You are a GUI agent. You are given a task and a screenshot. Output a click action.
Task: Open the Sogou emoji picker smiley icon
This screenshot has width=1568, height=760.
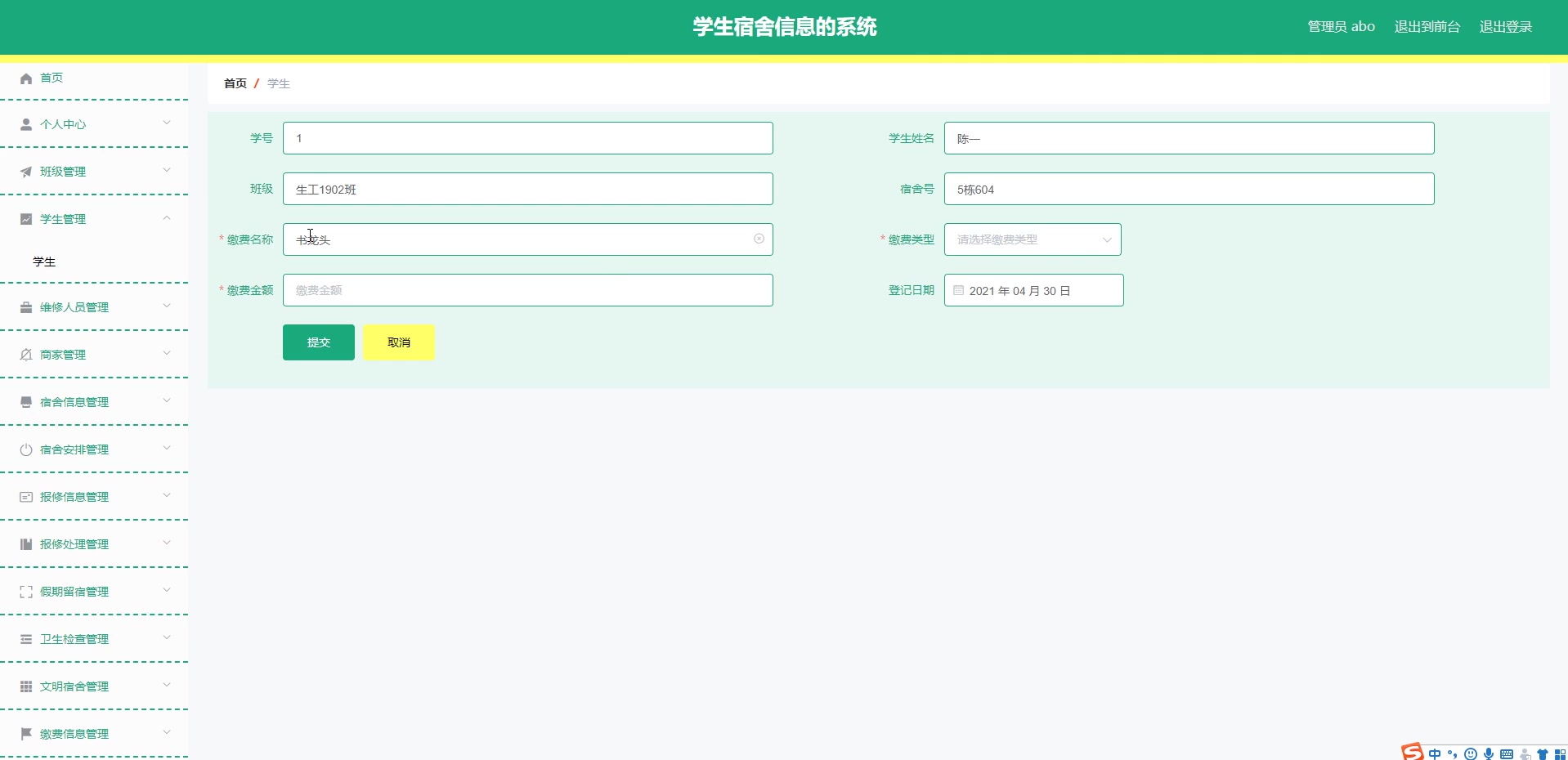coord(1471,753)
